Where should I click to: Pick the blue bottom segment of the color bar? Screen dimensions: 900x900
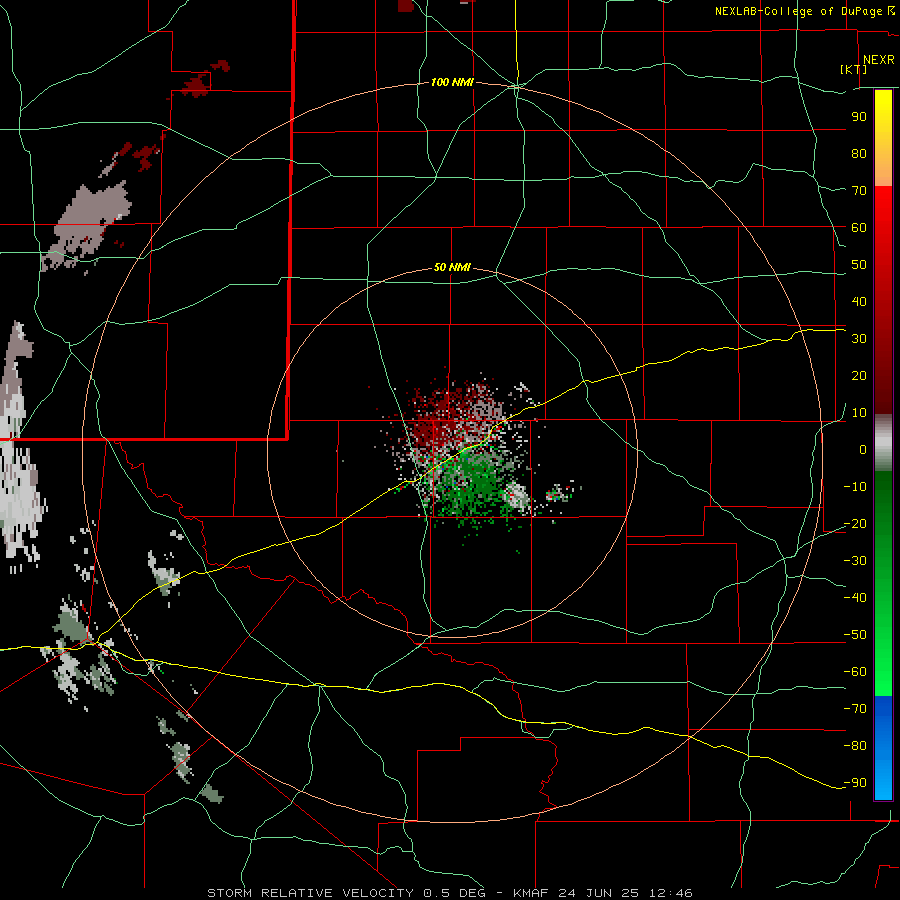tap(883, 748)
